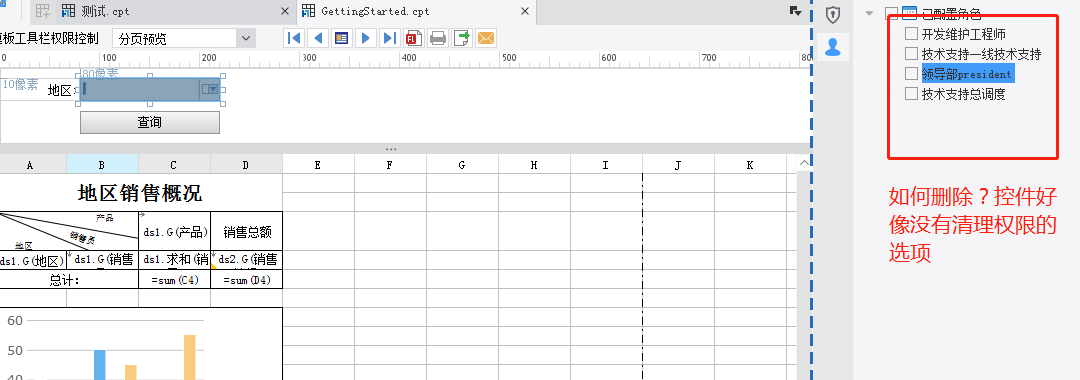This screenshot has width=1080, height=380.
Task: Click the export icon with green arrow
Action: [462, 38]
